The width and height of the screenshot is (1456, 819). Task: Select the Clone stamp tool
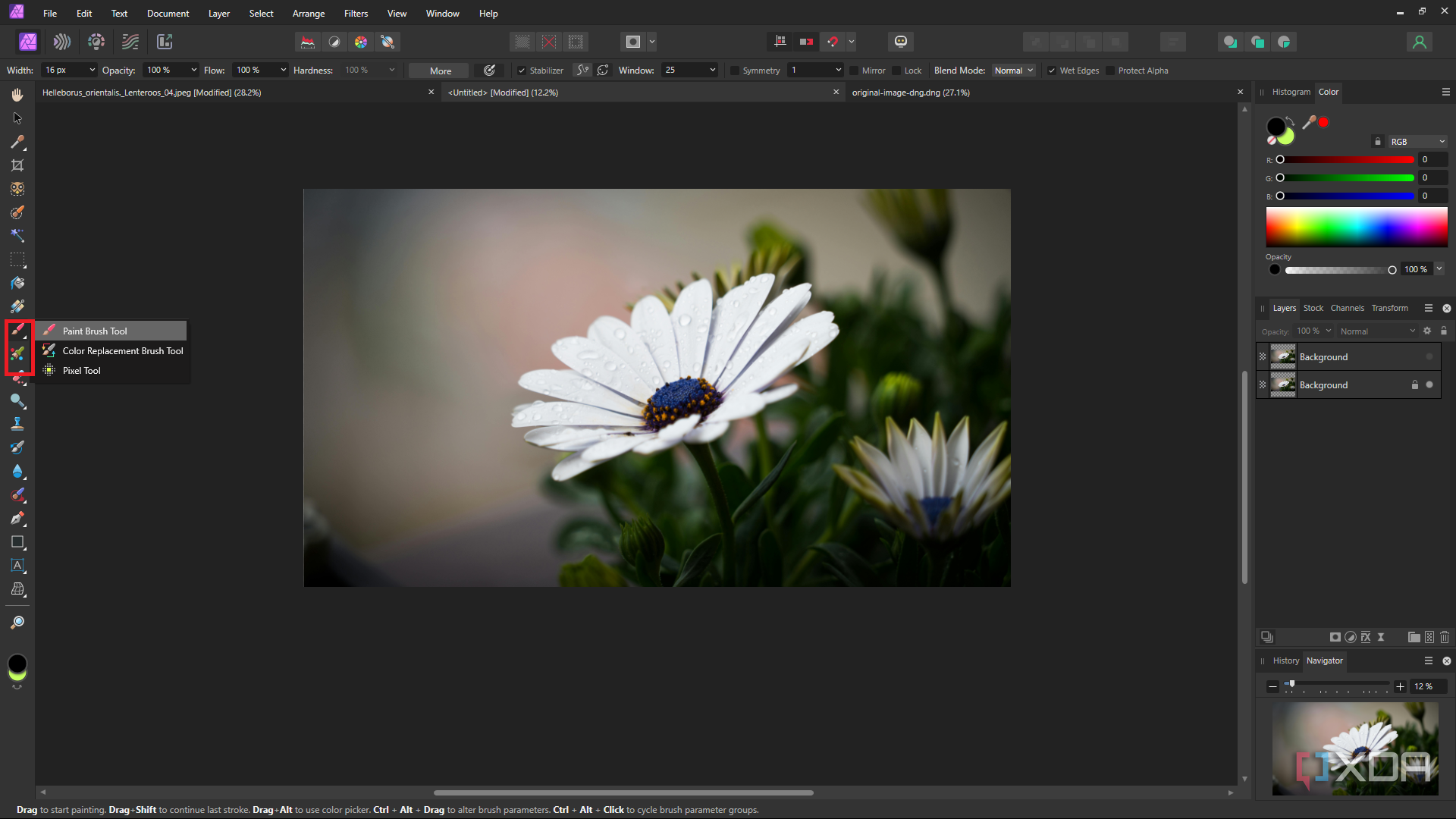[x=17, y=424]
